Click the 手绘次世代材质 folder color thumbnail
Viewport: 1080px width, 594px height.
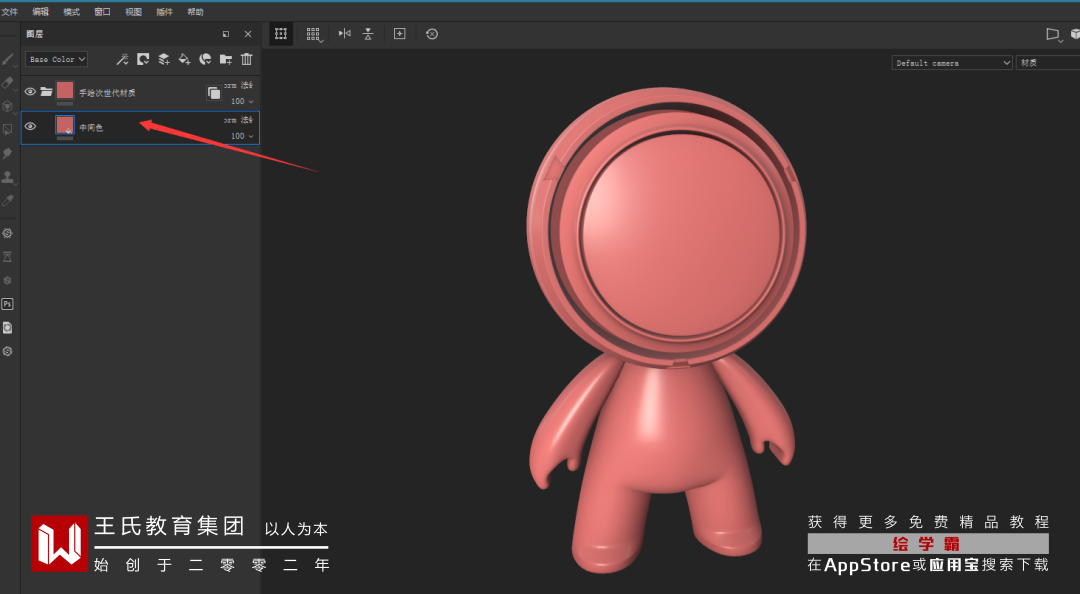click(x=65, y=90)
